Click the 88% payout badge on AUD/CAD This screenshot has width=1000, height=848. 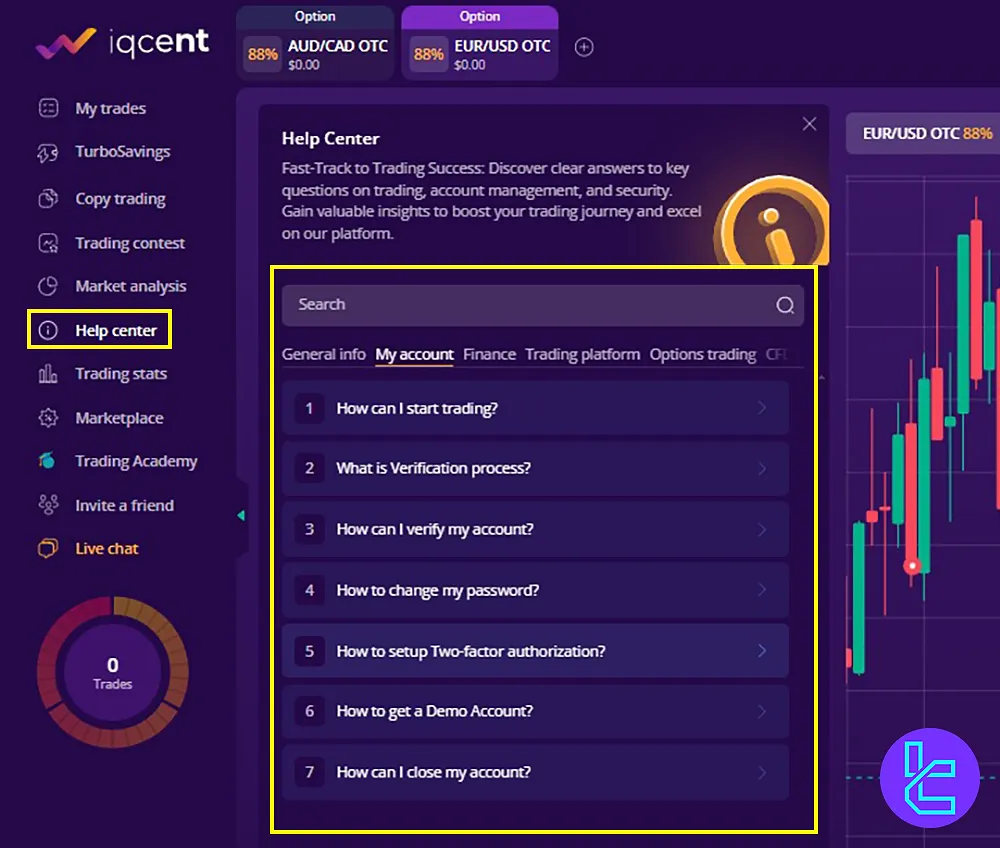point(263,54)
